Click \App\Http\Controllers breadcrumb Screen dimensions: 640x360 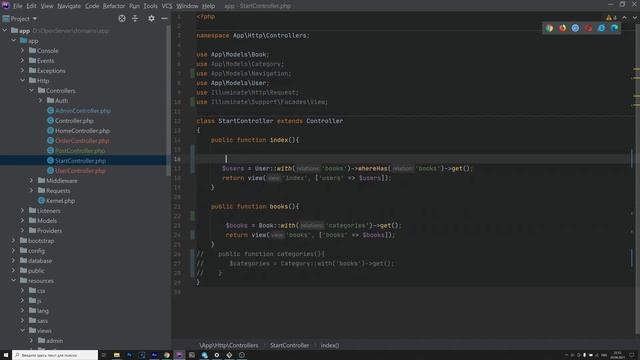coord(229,345)
